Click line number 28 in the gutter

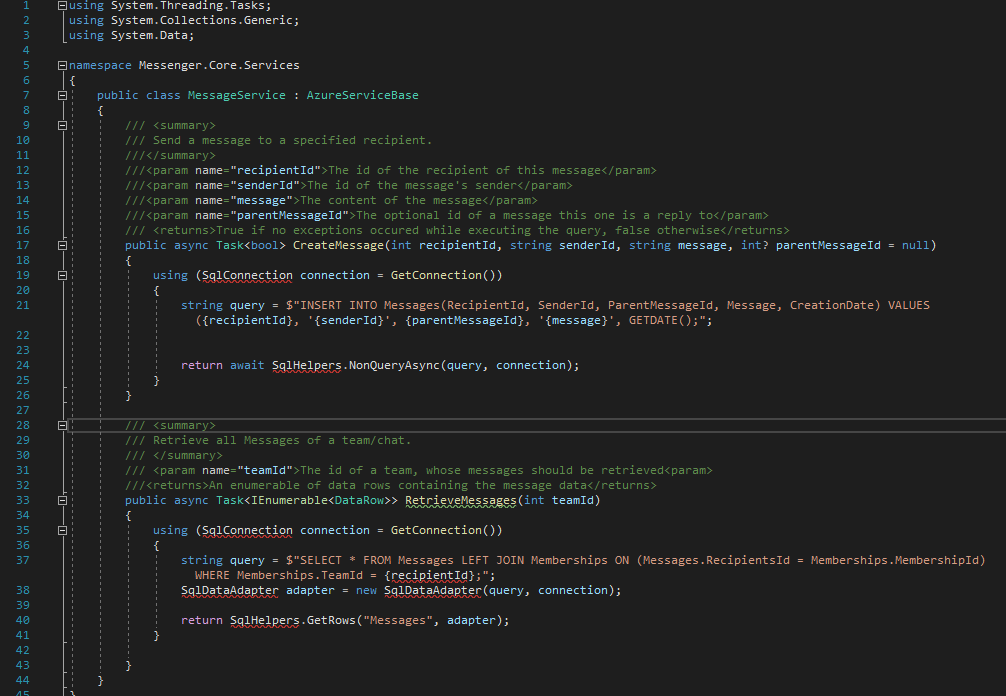(23, 425)
